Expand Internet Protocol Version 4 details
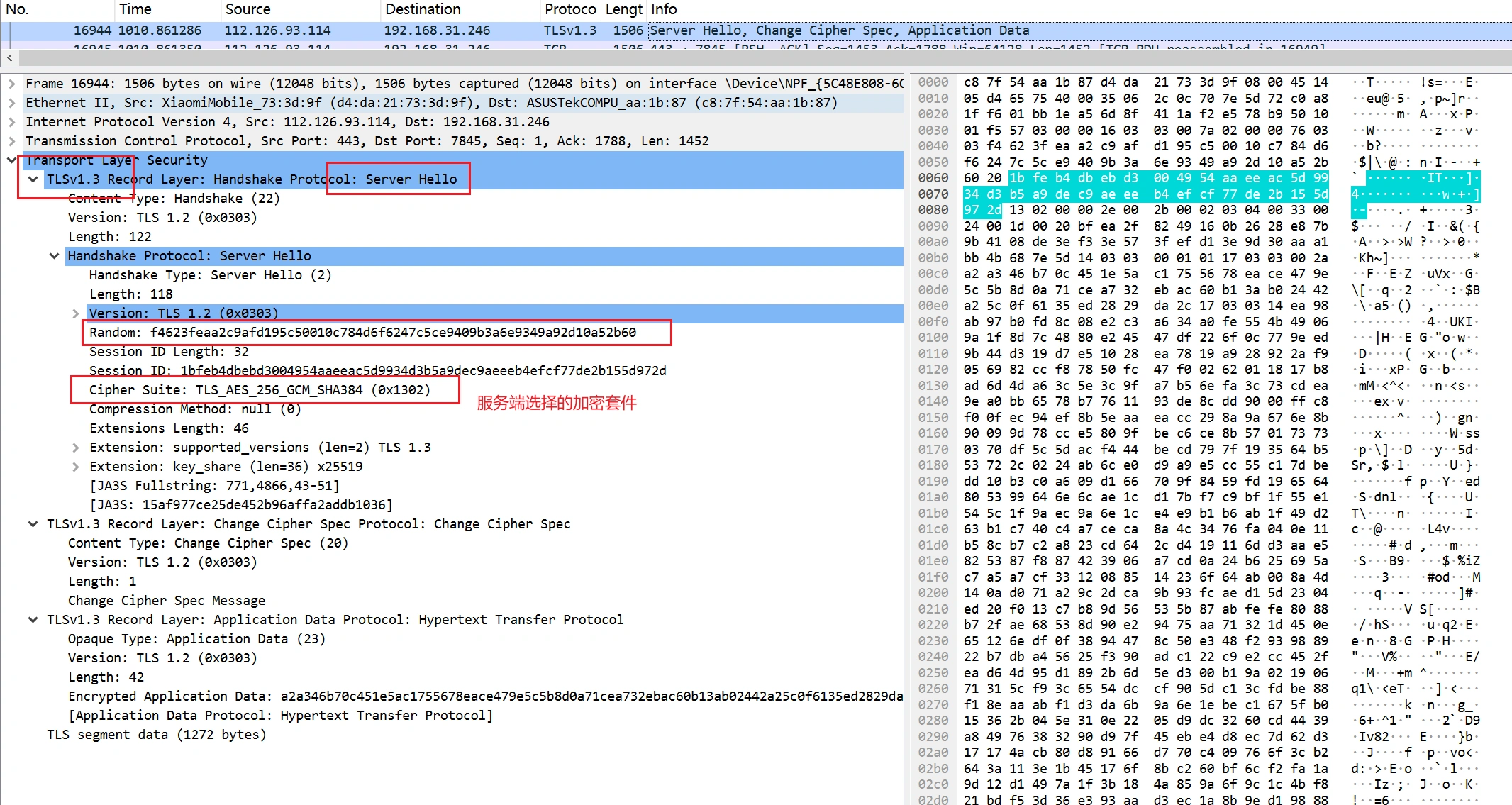Image resolution: width=1512 pixels, height=805 pixels. [x=11, y=122]
